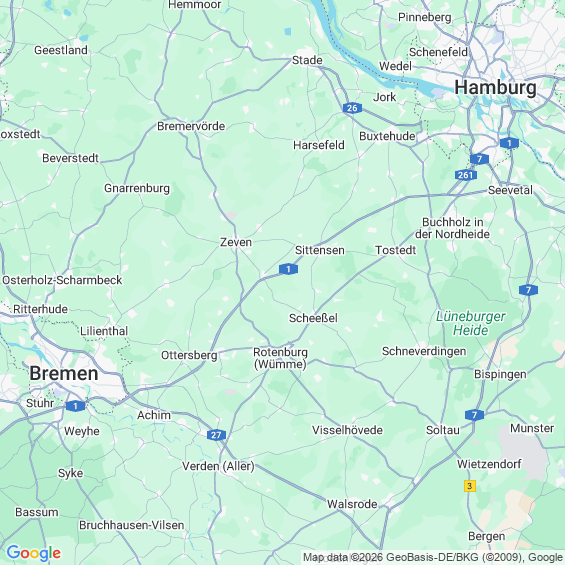Click the A26 highway shield near Jork
Viewport: 565px width, 565px height.
pyautogui.click(x=352, y=108)
